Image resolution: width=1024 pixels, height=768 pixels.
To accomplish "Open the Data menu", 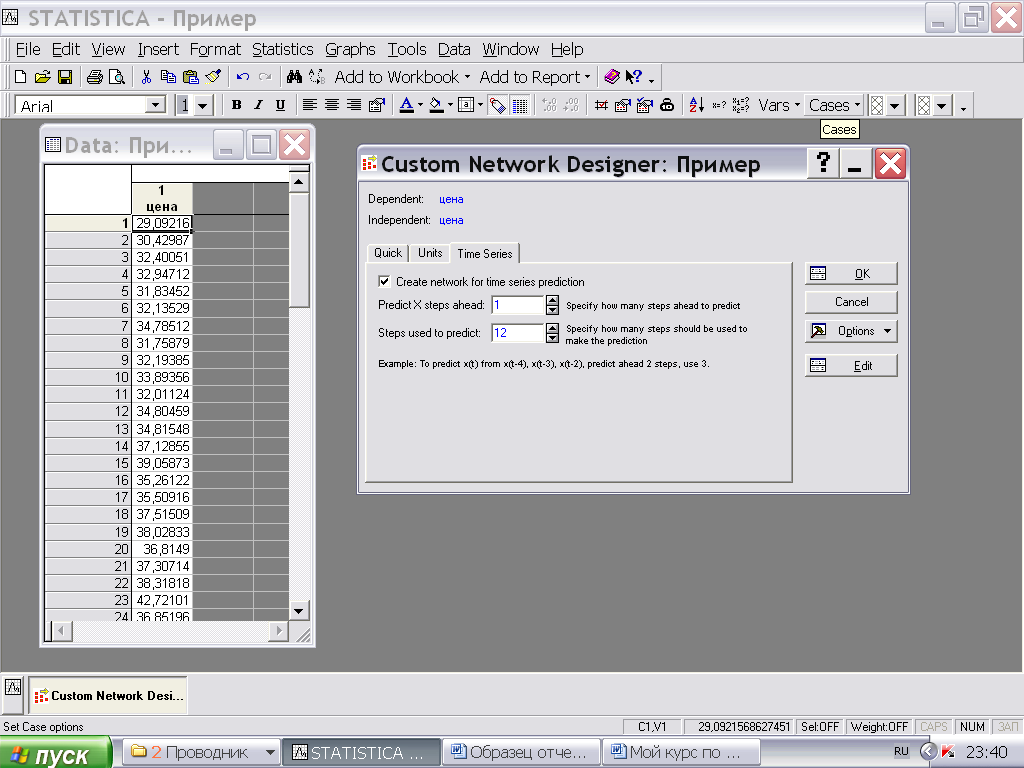I will tap(454, 50).
